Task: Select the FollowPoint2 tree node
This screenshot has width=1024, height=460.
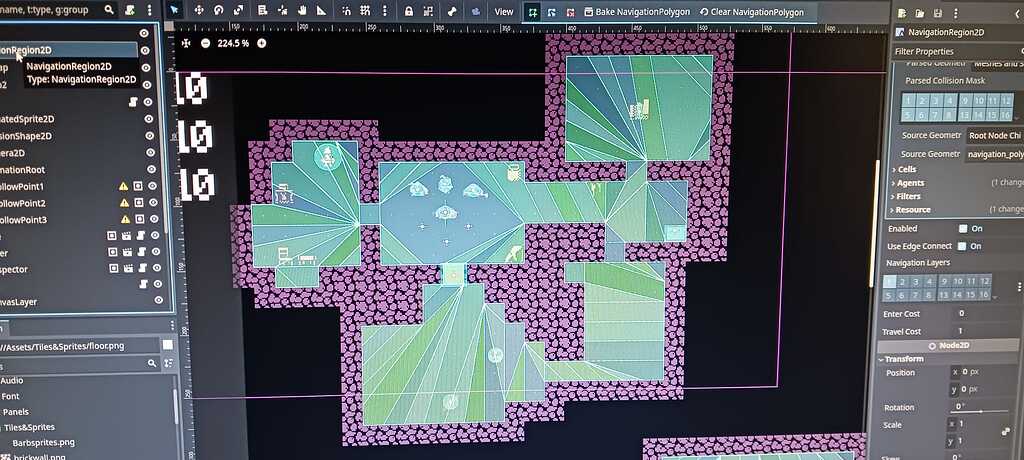Action: pyautogui.click(x=23, y=203)
